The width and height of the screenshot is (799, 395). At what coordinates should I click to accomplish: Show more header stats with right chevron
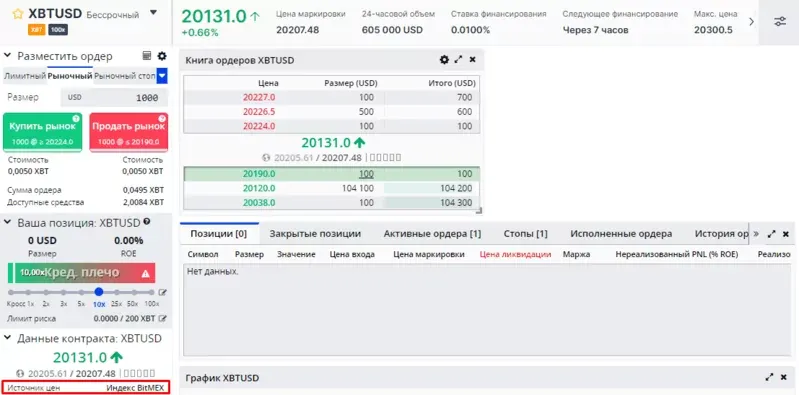click(751, 21)
